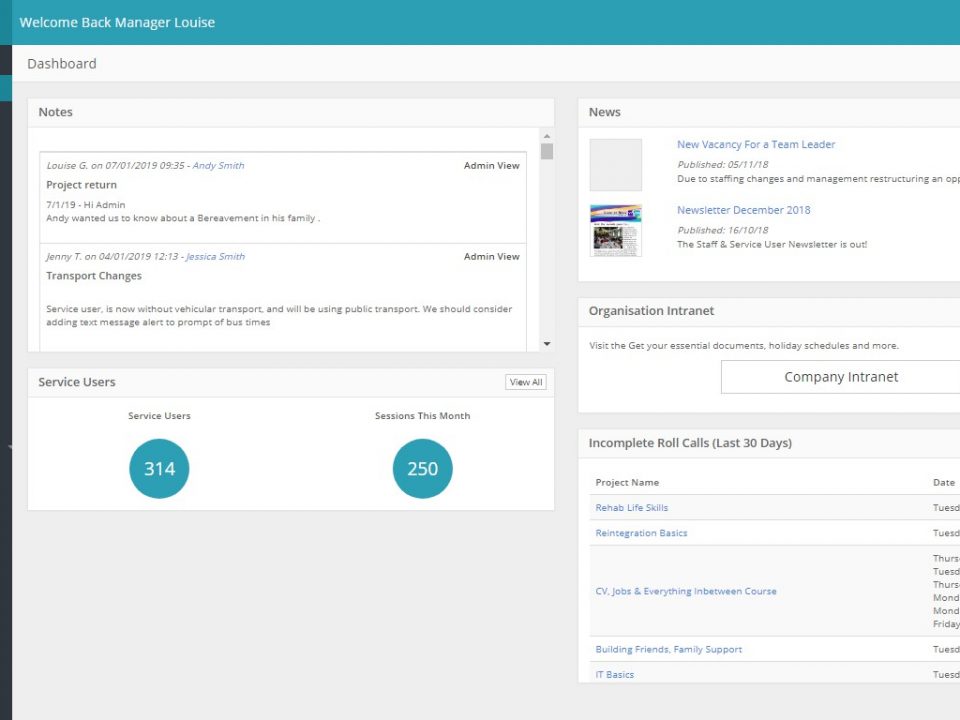Click the Notes panel scrollbar thumb

[547, 151]
